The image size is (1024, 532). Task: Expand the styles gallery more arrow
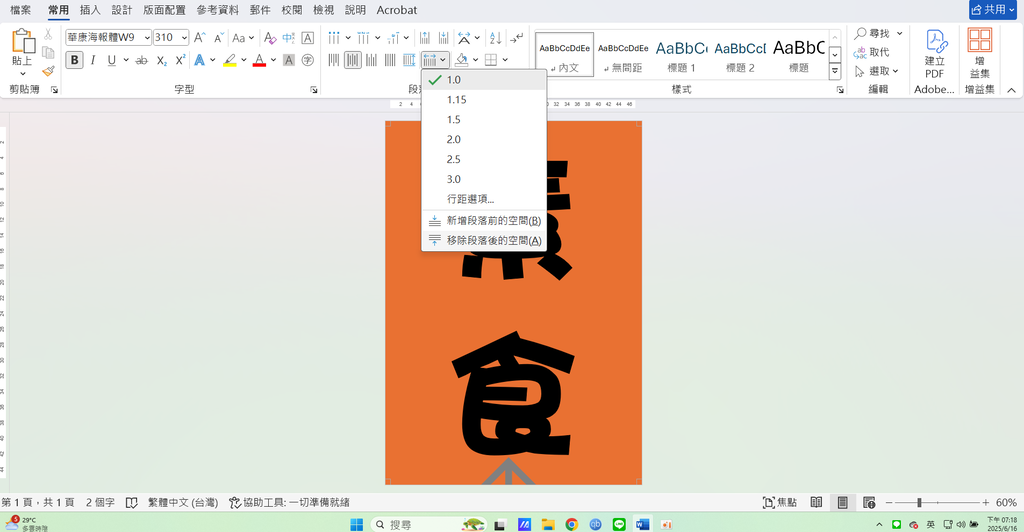tap(835, 71)
